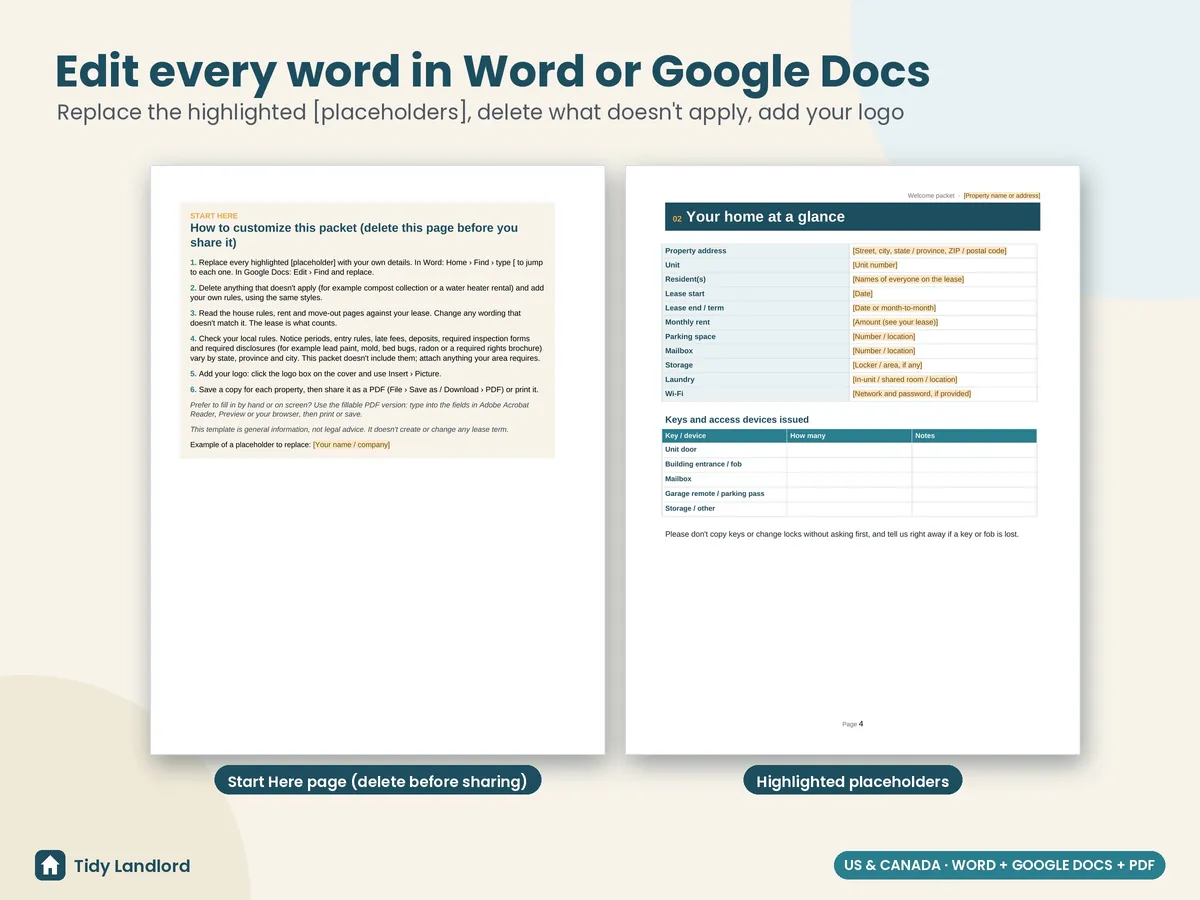This screenshot has width=1200, height=900.
Task: Select the "Building entrance / fob" row
Action: (x=849, y=464)
